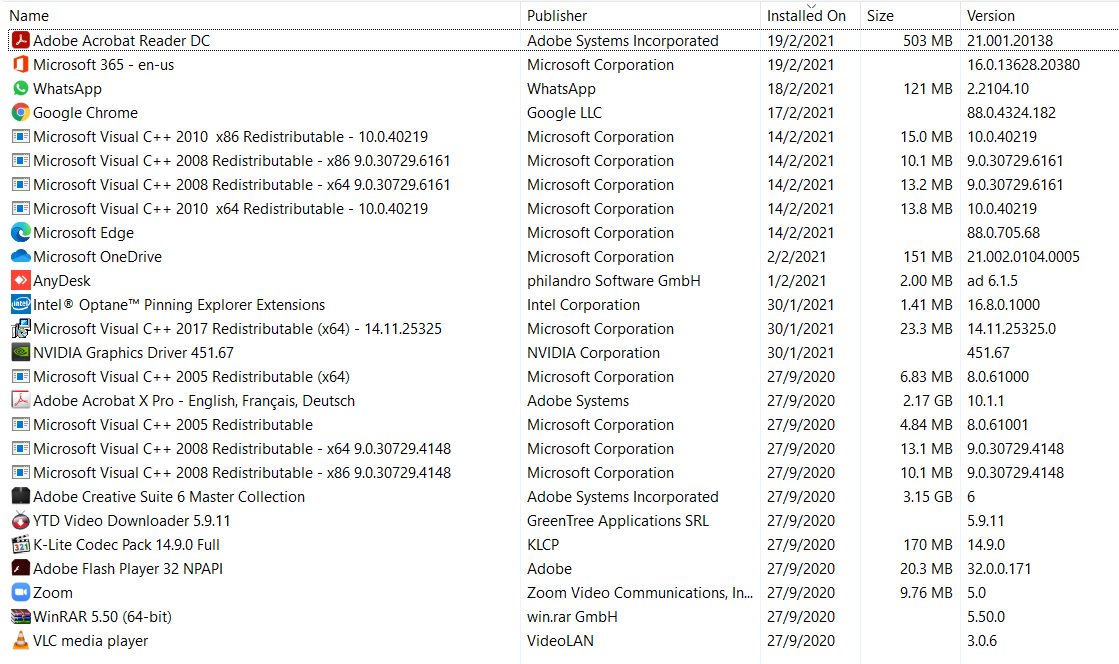The height and width of the screenshot is (664, 1119).
Task: Select the VLC media player name
Action: coord(90,640)
